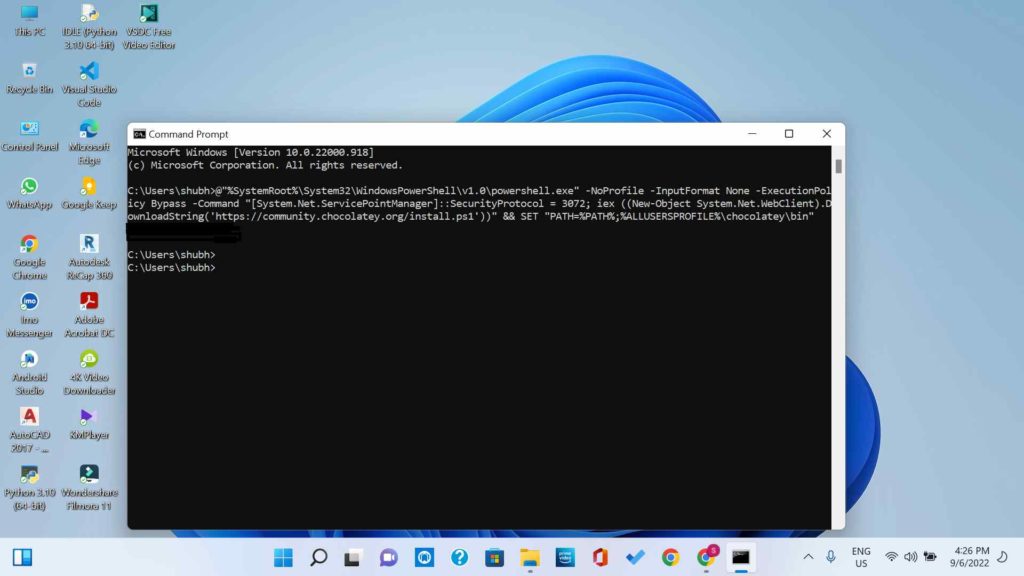
Task: Launch the Chat app from the taskbar
Action: (x=389, y=557)
